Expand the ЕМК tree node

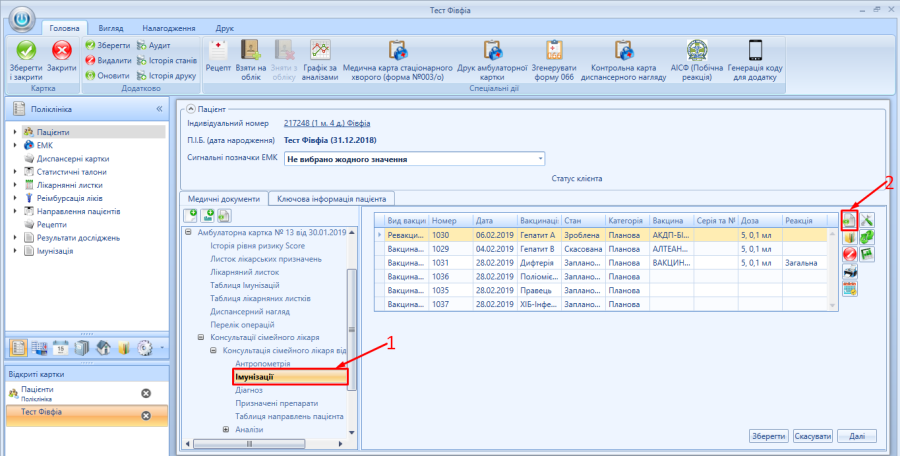(15, 145)
